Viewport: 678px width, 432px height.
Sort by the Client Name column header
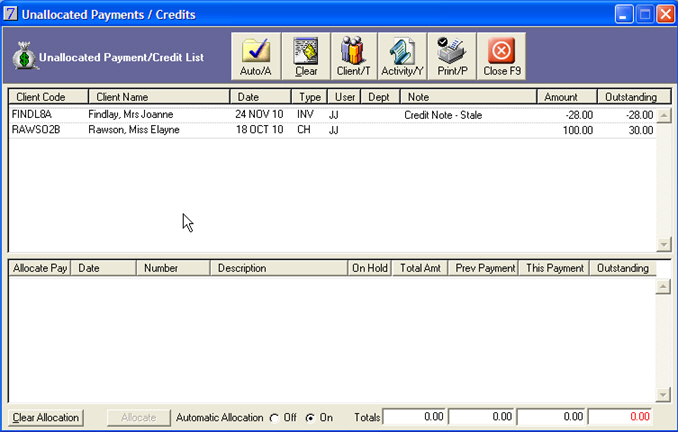coord(159,97)
